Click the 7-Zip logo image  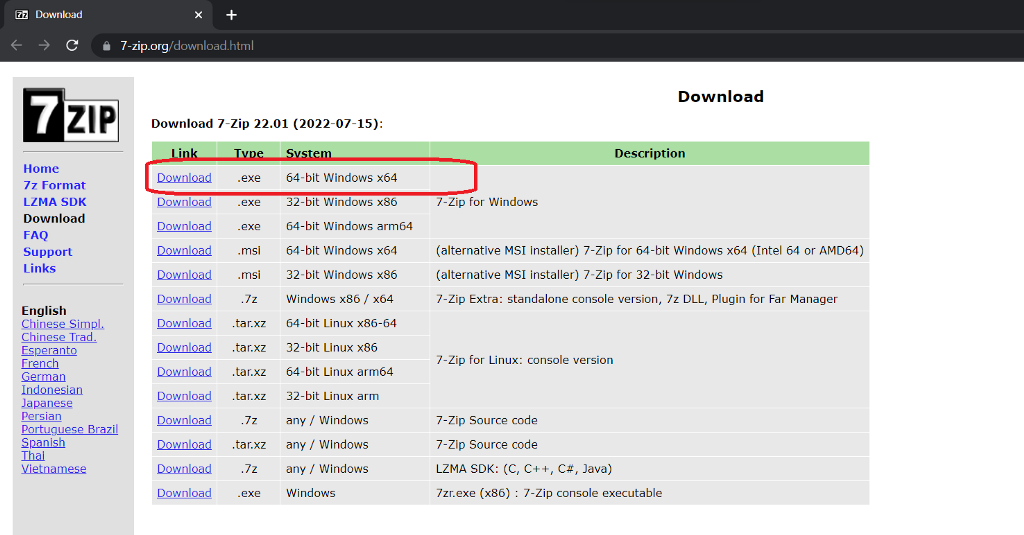click(x=71, y=116)
